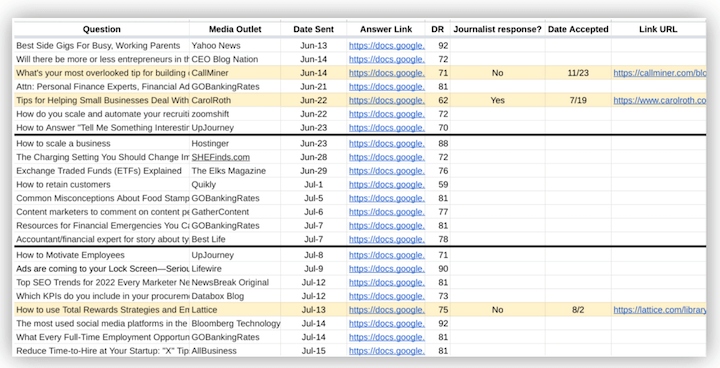Select the Question column header
Screen dimensions: 720x368
(x=101, y=29)
